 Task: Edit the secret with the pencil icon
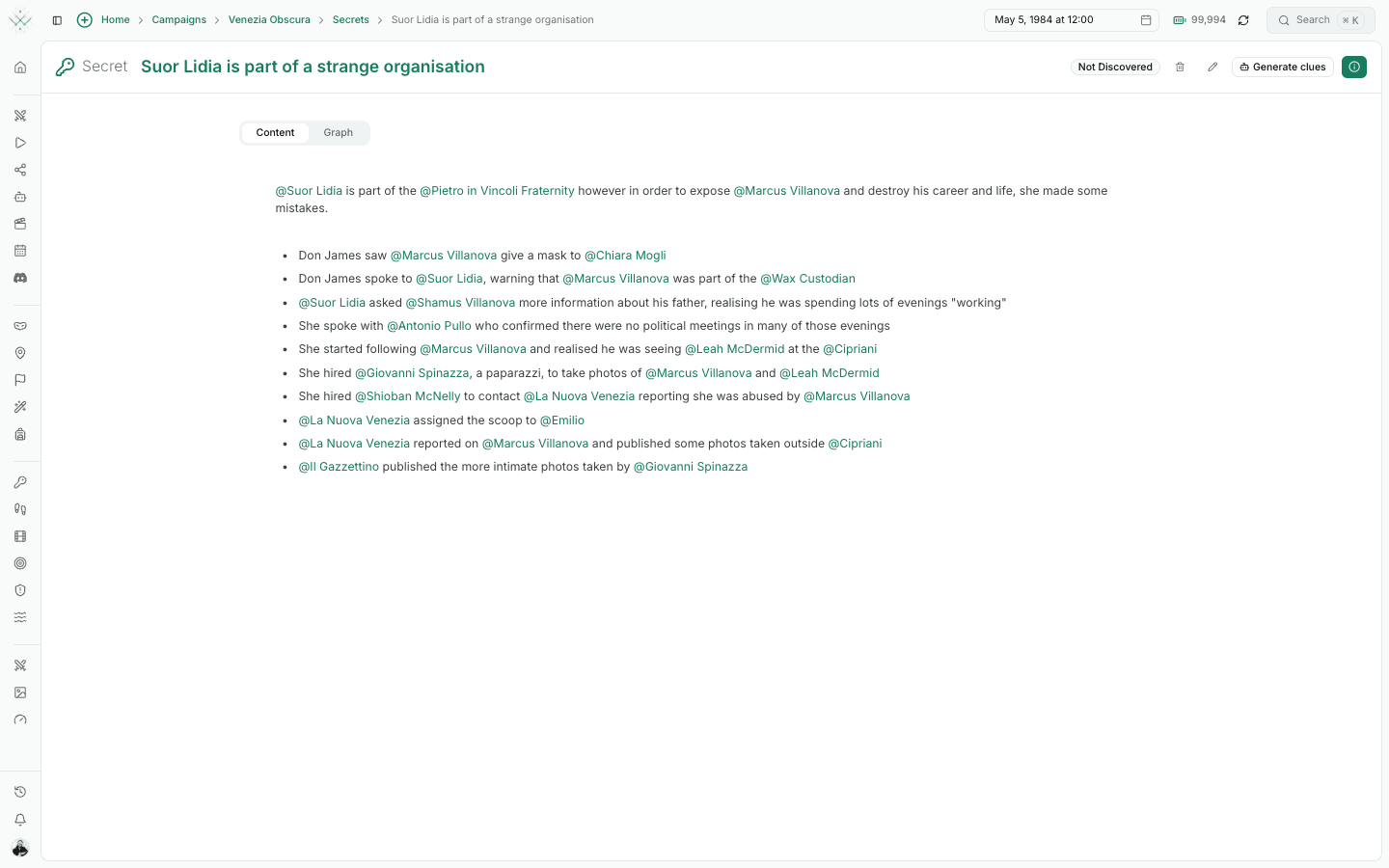pyautogui.click(x=1212, y=67)
